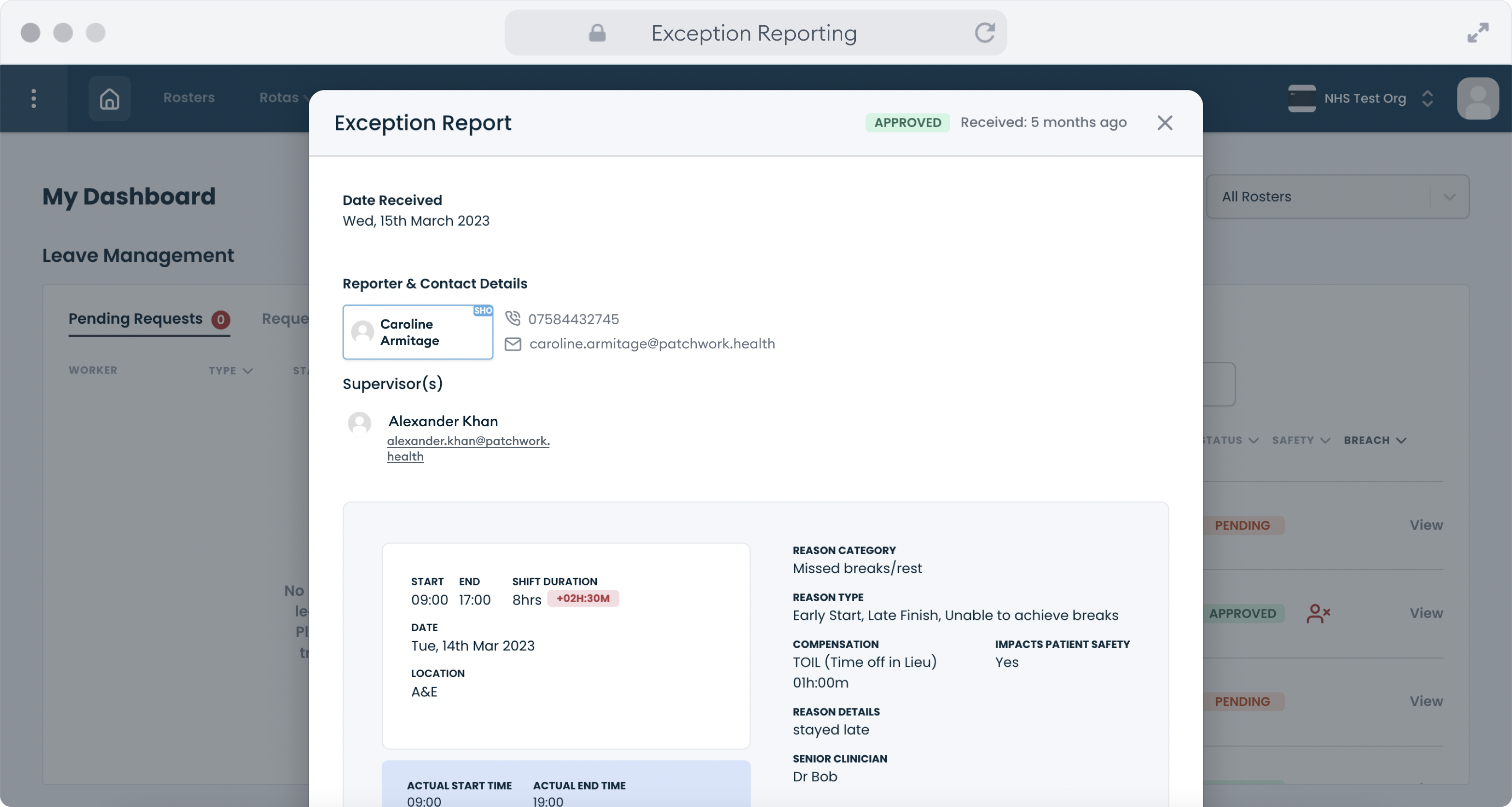The image size is (1512, 807).
Task: Click the unassigned user icon in APPROVED row
Action: point(1318,613)
